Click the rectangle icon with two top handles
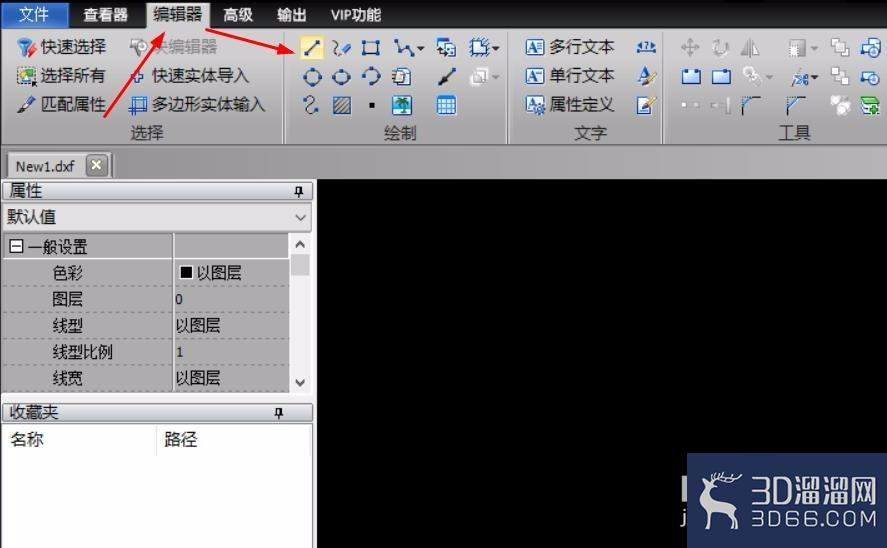Image resolution: width=887 pixels, height=548 pixels. [691, 76]
